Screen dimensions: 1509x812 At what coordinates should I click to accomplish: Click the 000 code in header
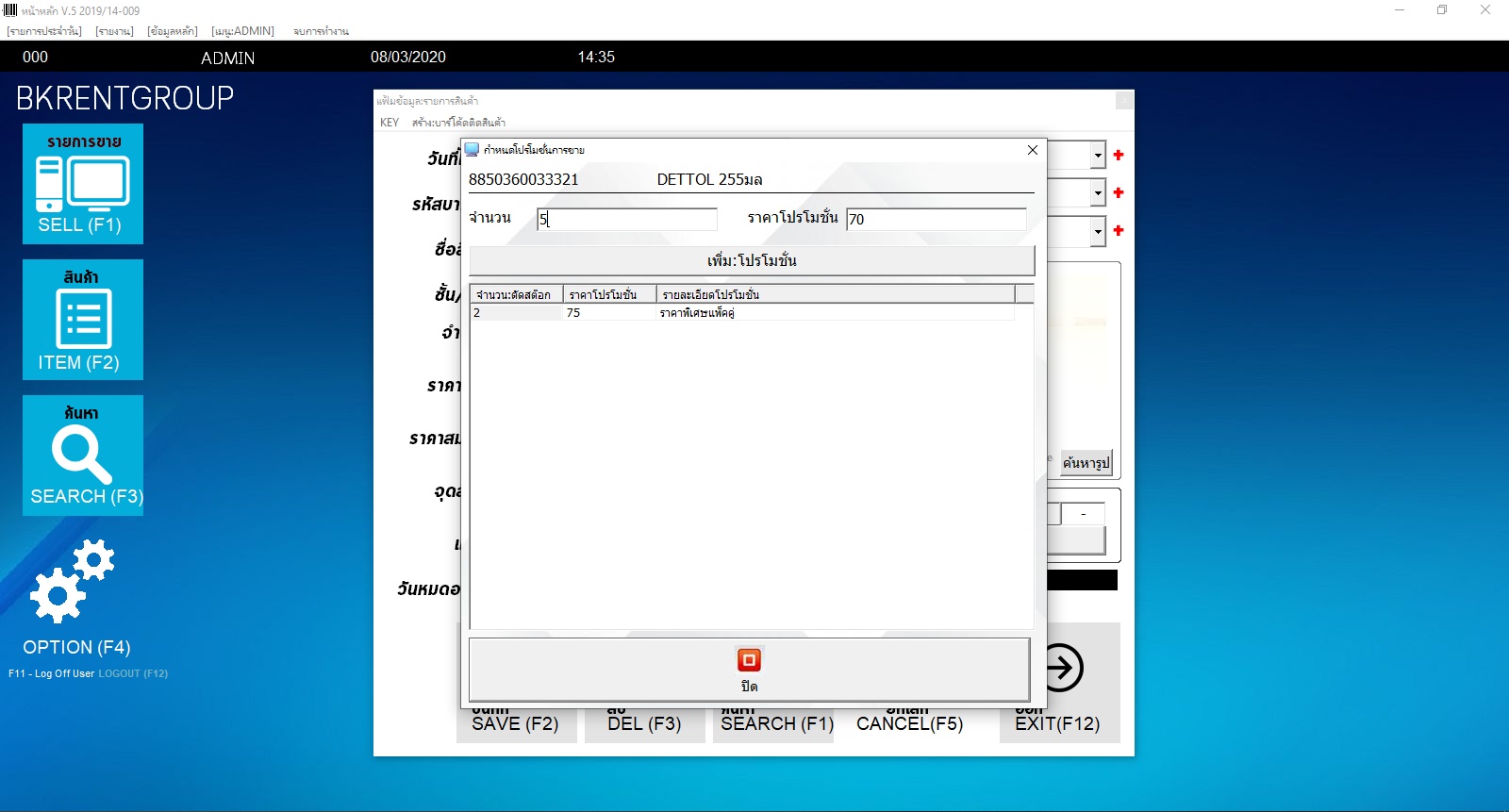(x=35, y=57)
